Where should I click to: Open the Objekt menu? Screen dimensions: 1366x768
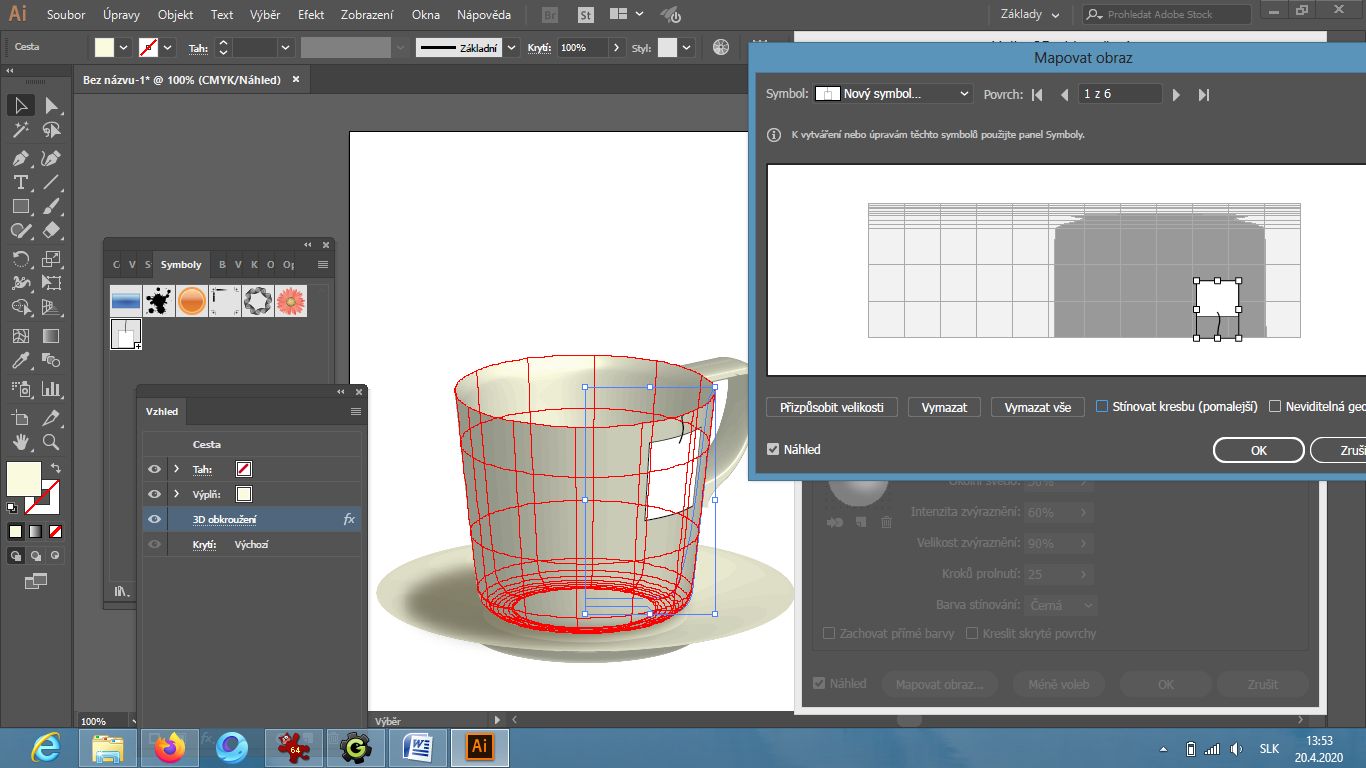tap(176, 15)
